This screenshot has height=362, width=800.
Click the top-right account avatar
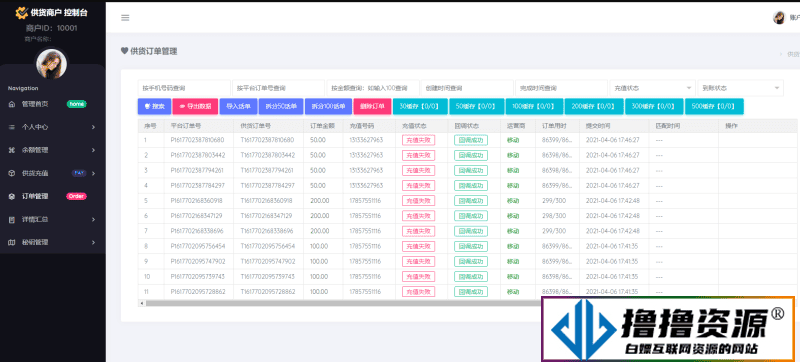[x=779, y=18]
